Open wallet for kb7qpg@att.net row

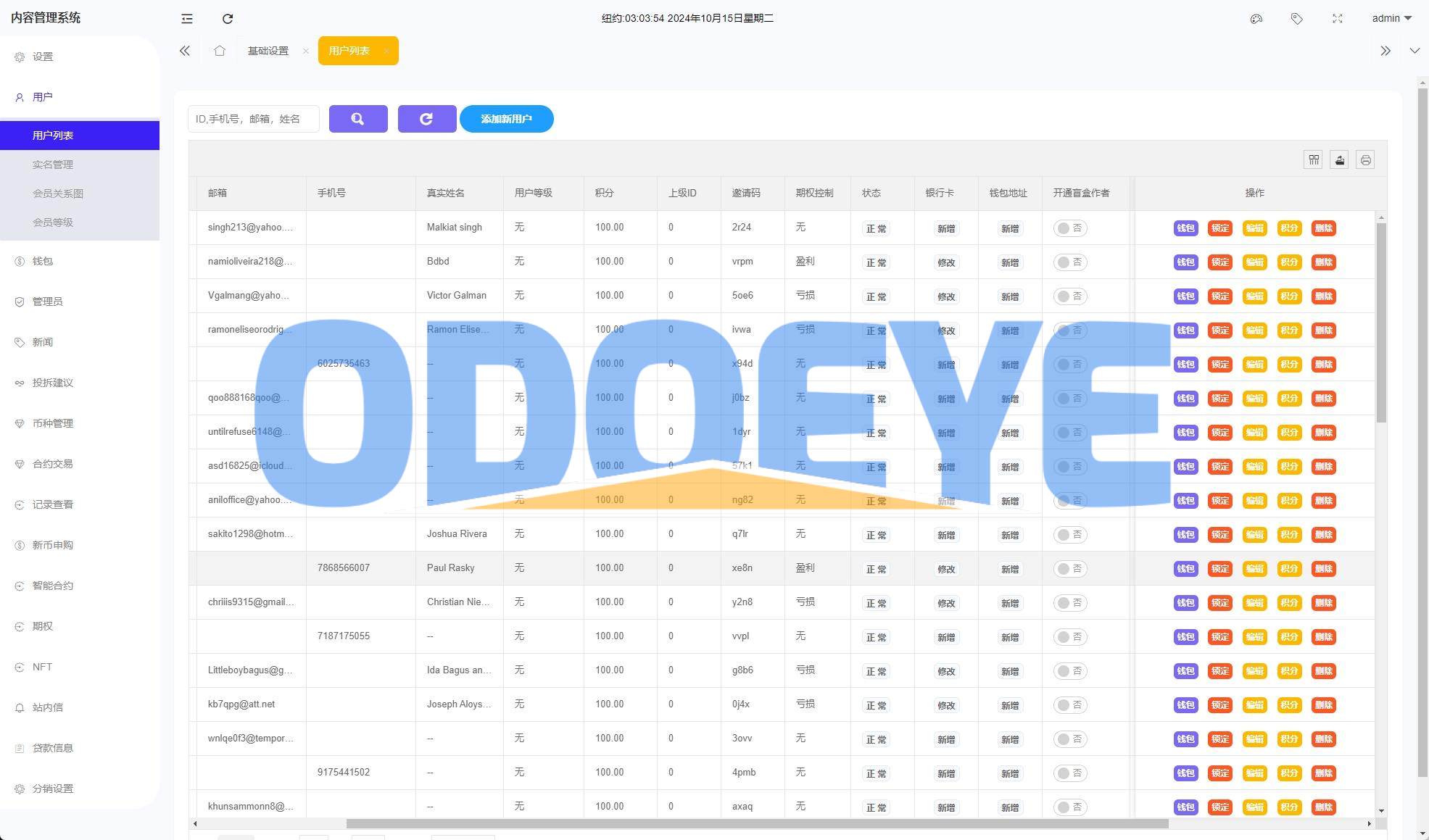coord(1186,705)
